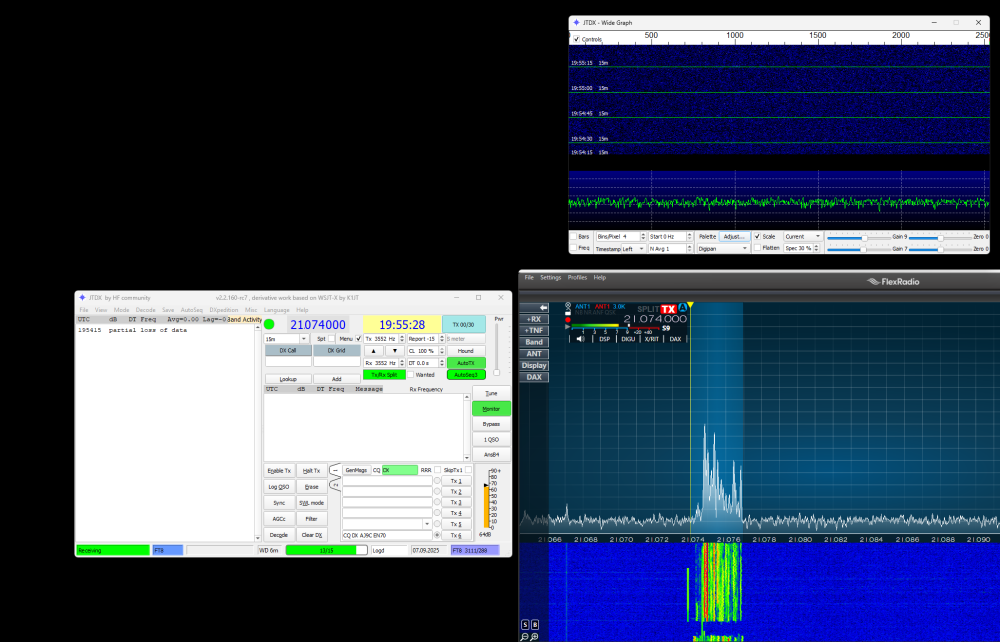Move the Gain 7 slider in Wide Graph

coord(858,249)
